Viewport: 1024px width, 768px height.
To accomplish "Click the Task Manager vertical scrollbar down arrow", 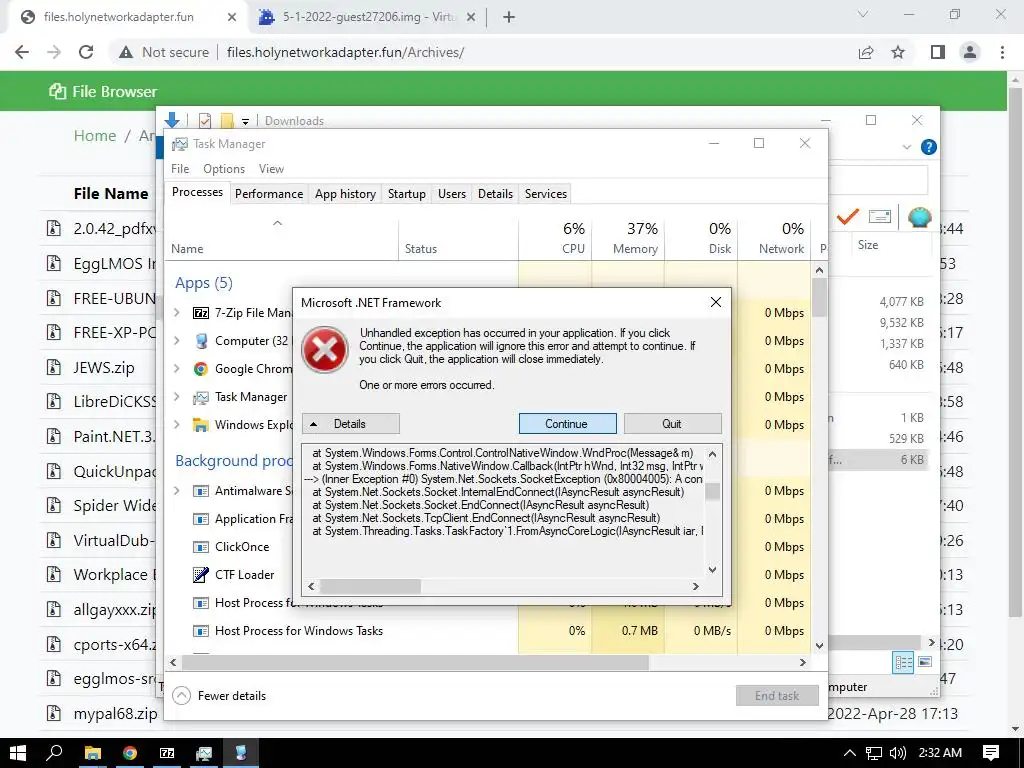I will pyautogui.click(x=820, y=645).
